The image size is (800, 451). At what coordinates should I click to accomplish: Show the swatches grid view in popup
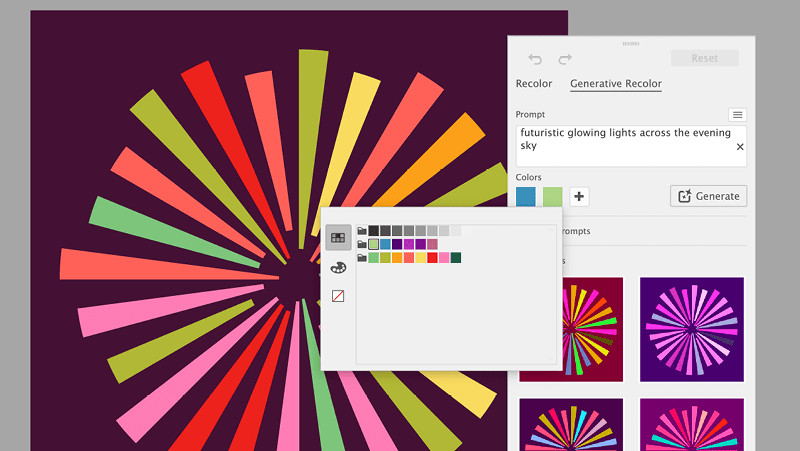(338, 238)
